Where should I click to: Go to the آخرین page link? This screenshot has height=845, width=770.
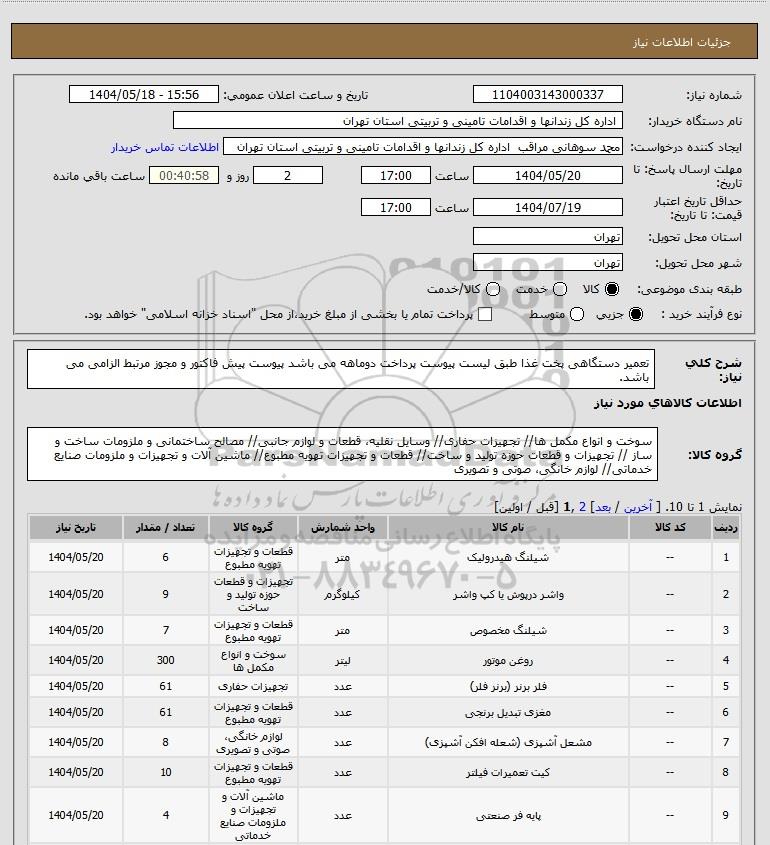point(637,507)
